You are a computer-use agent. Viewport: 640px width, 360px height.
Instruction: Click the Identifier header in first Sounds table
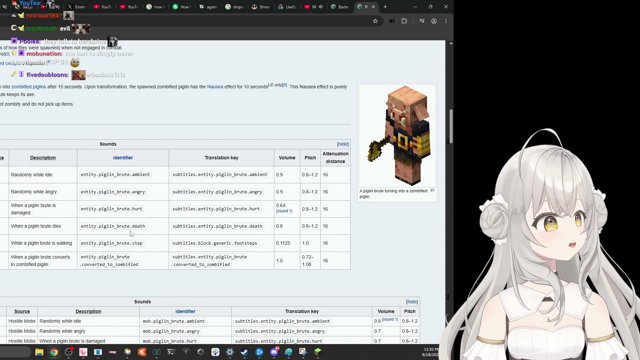point(123,158)
